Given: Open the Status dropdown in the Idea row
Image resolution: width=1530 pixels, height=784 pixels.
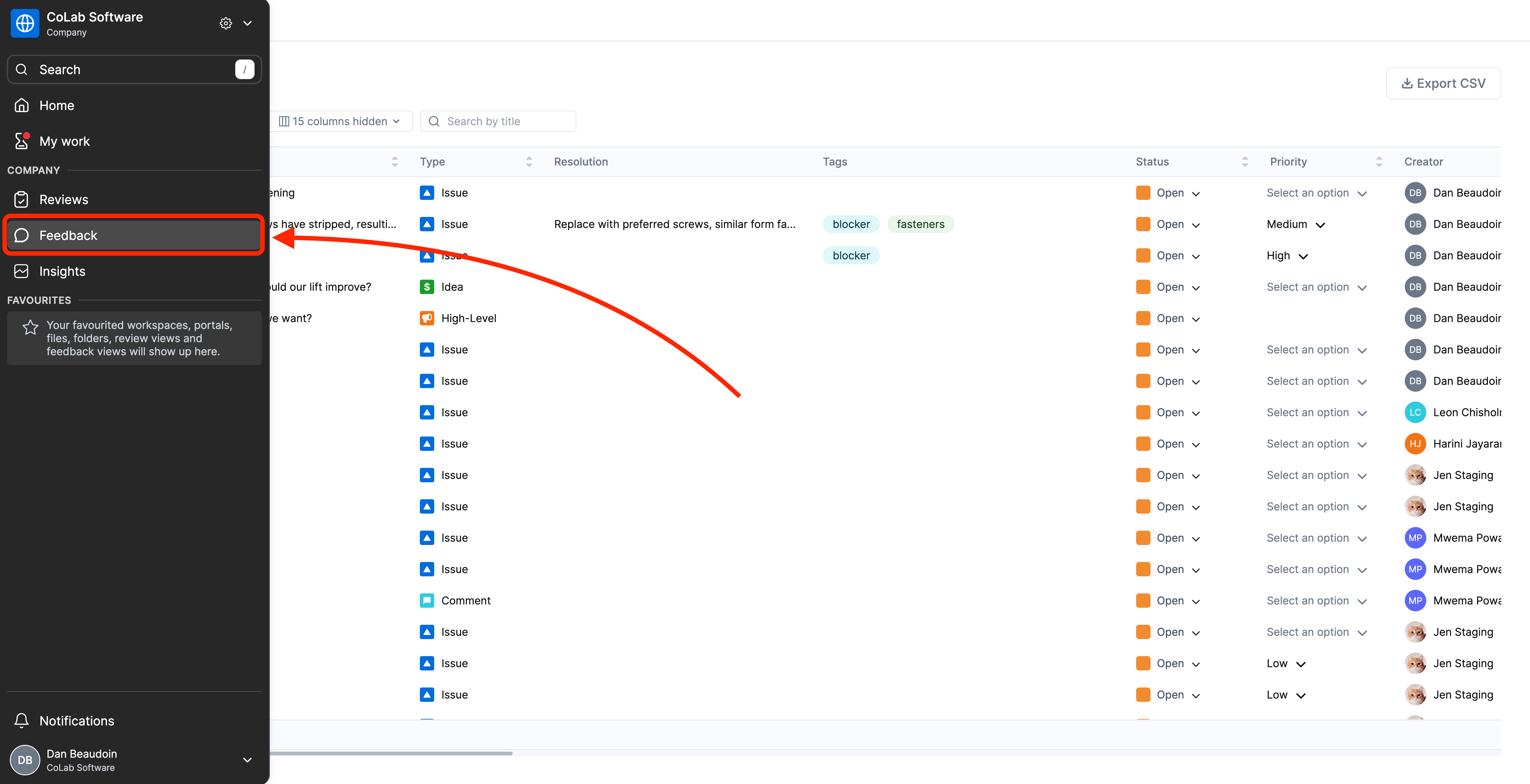Looking at the screenshot, I should point(1168,287).
